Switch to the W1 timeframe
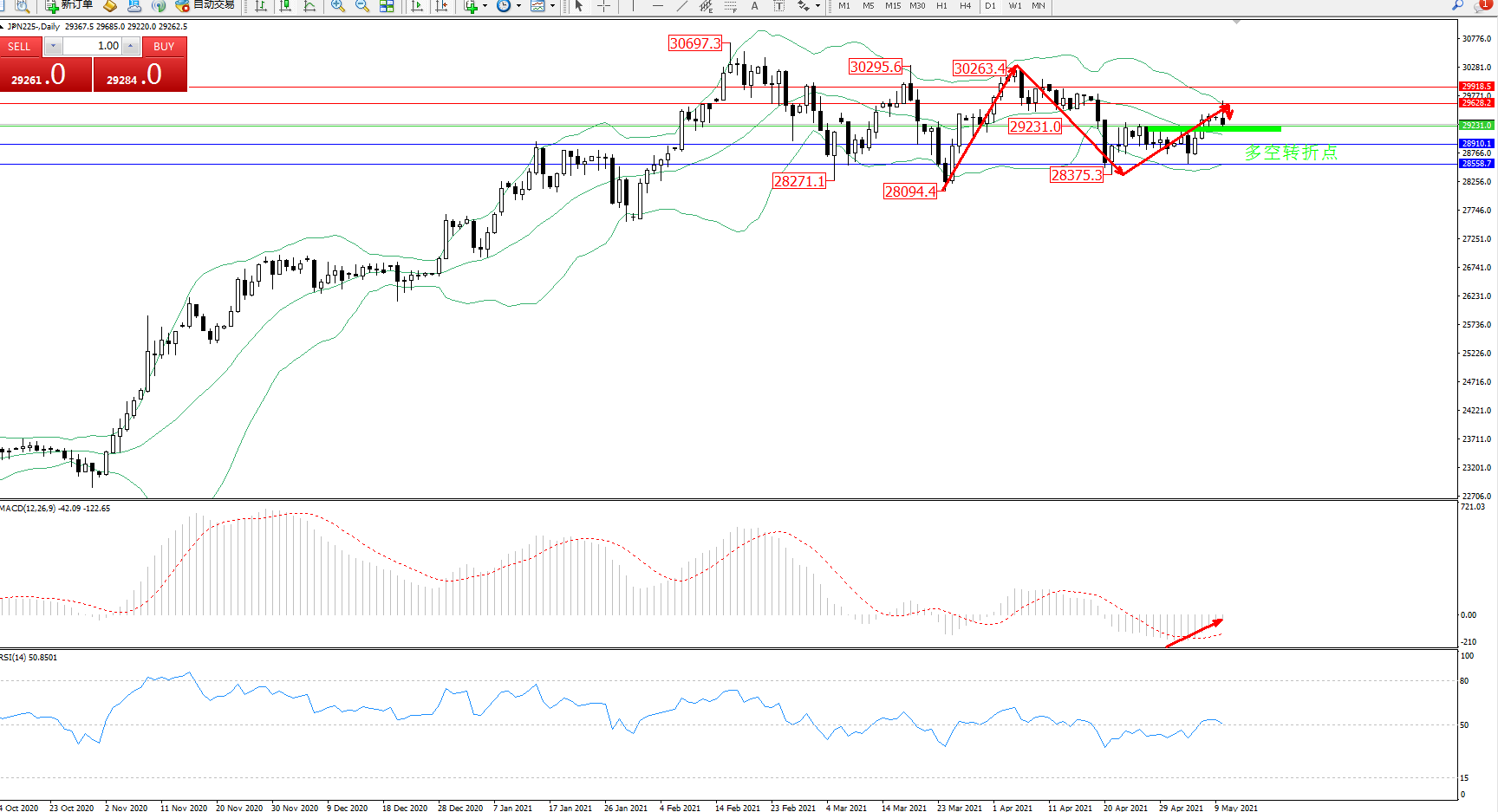The image size is (1498, 812). pos(1014,6)
